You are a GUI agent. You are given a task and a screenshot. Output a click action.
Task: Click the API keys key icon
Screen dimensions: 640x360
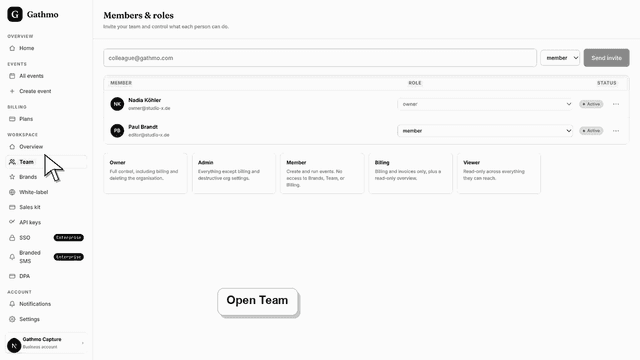tap(12, 222)
